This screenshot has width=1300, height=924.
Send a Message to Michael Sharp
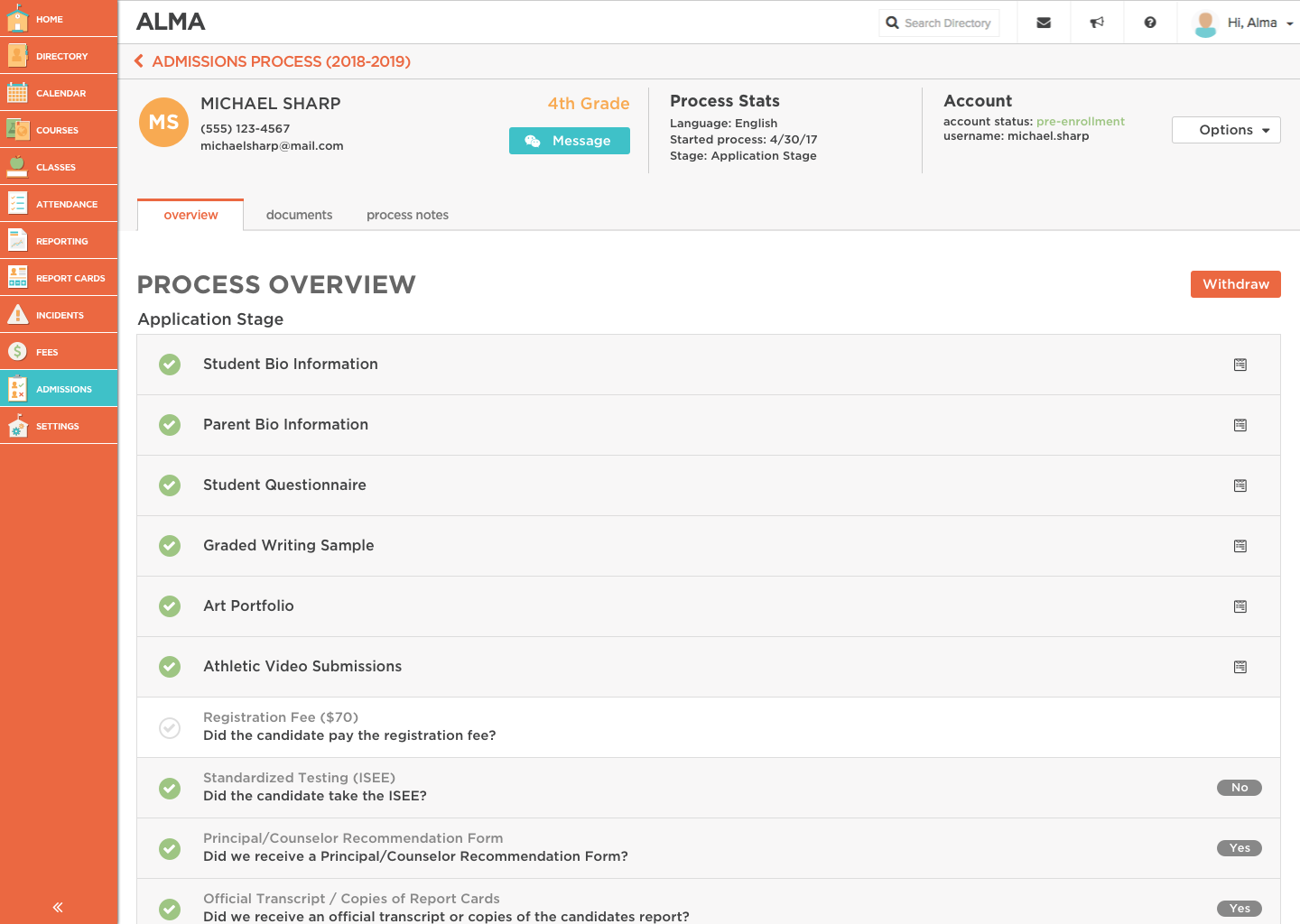(570, 141)
